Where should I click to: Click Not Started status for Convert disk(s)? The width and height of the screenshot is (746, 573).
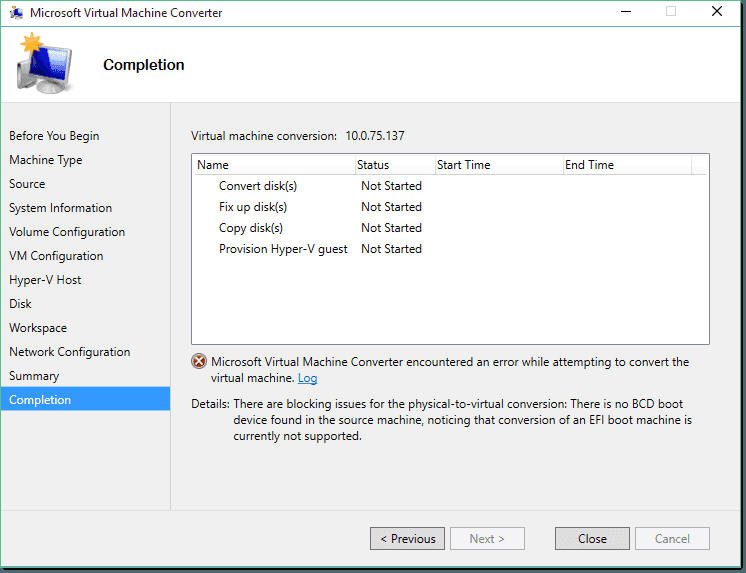tap(391, 186)
